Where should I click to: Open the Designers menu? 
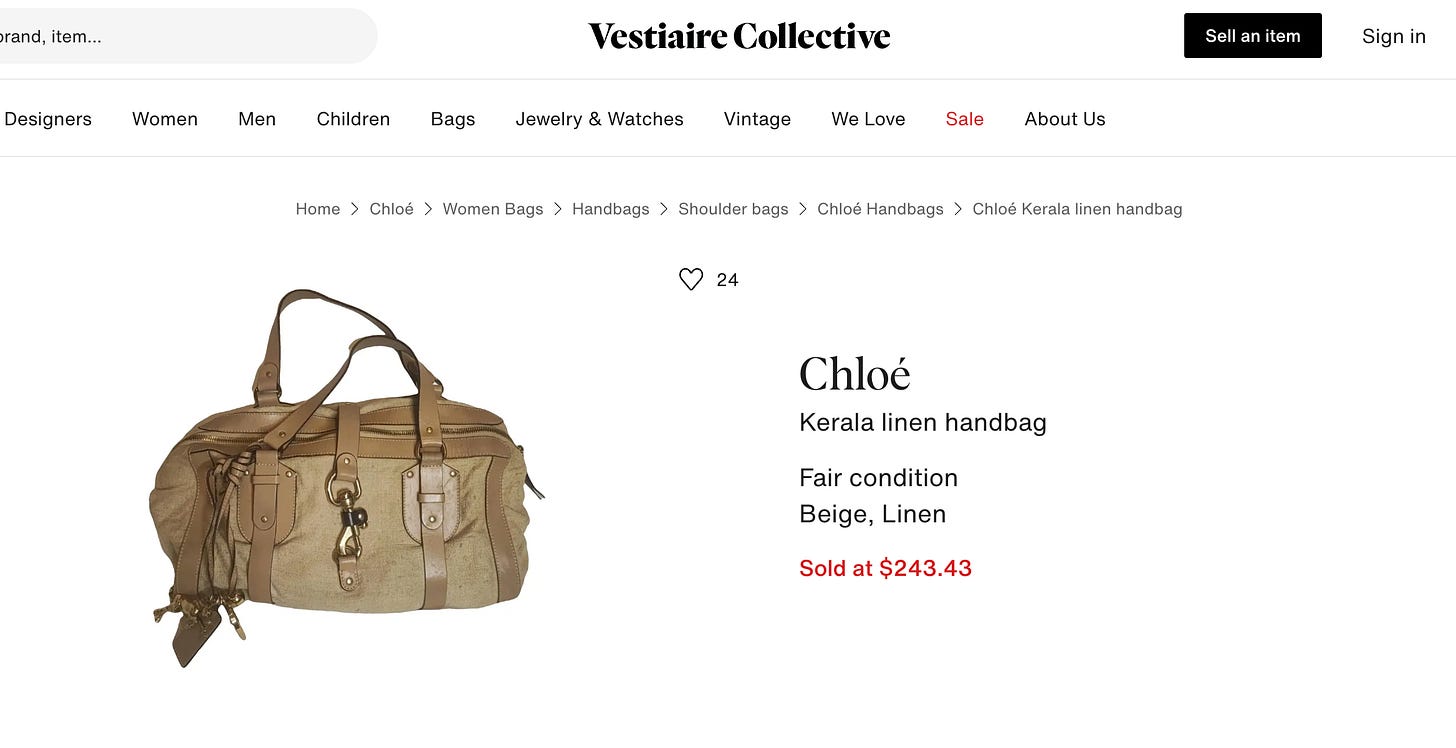tap(48, 119)
